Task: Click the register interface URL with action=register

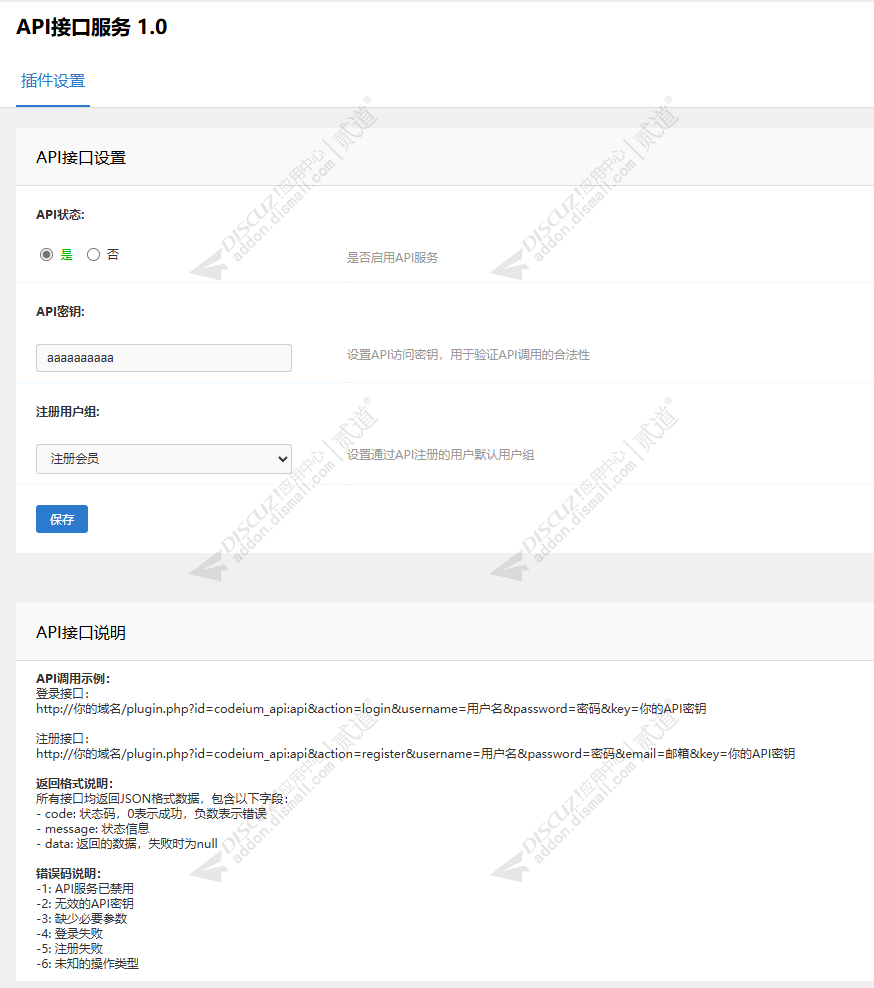Action: 415,754
